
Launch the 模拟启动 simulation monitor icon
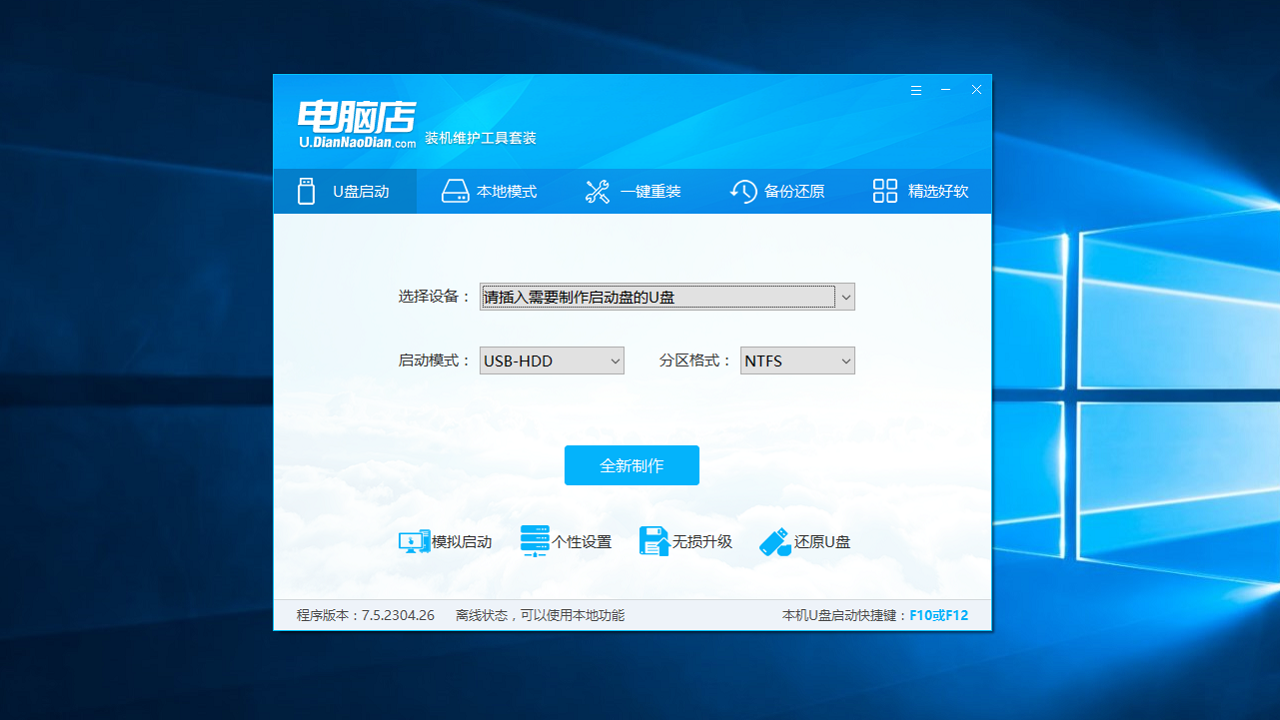(413, 541)
